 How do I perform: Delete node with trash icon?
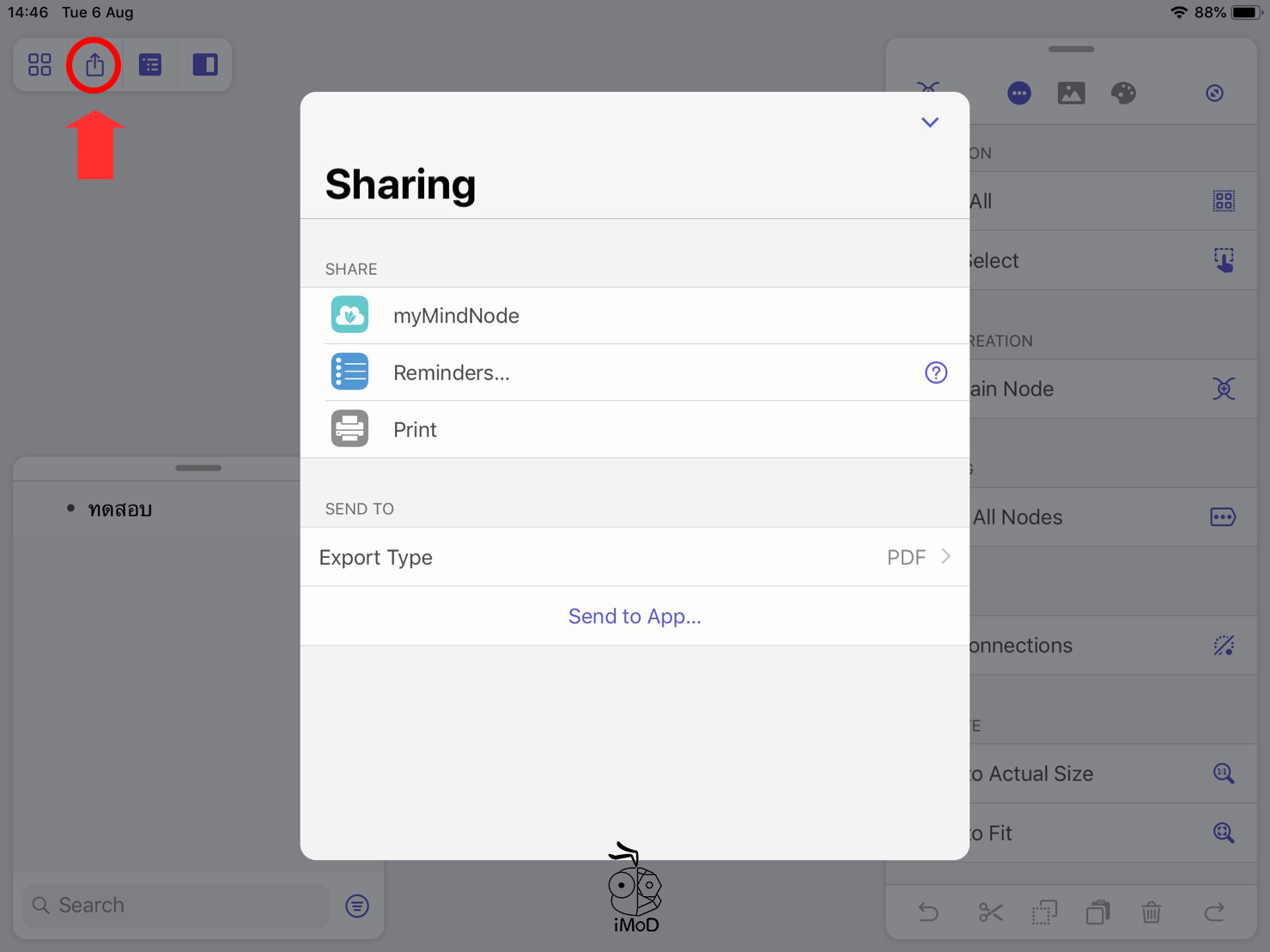point(1152,912)
